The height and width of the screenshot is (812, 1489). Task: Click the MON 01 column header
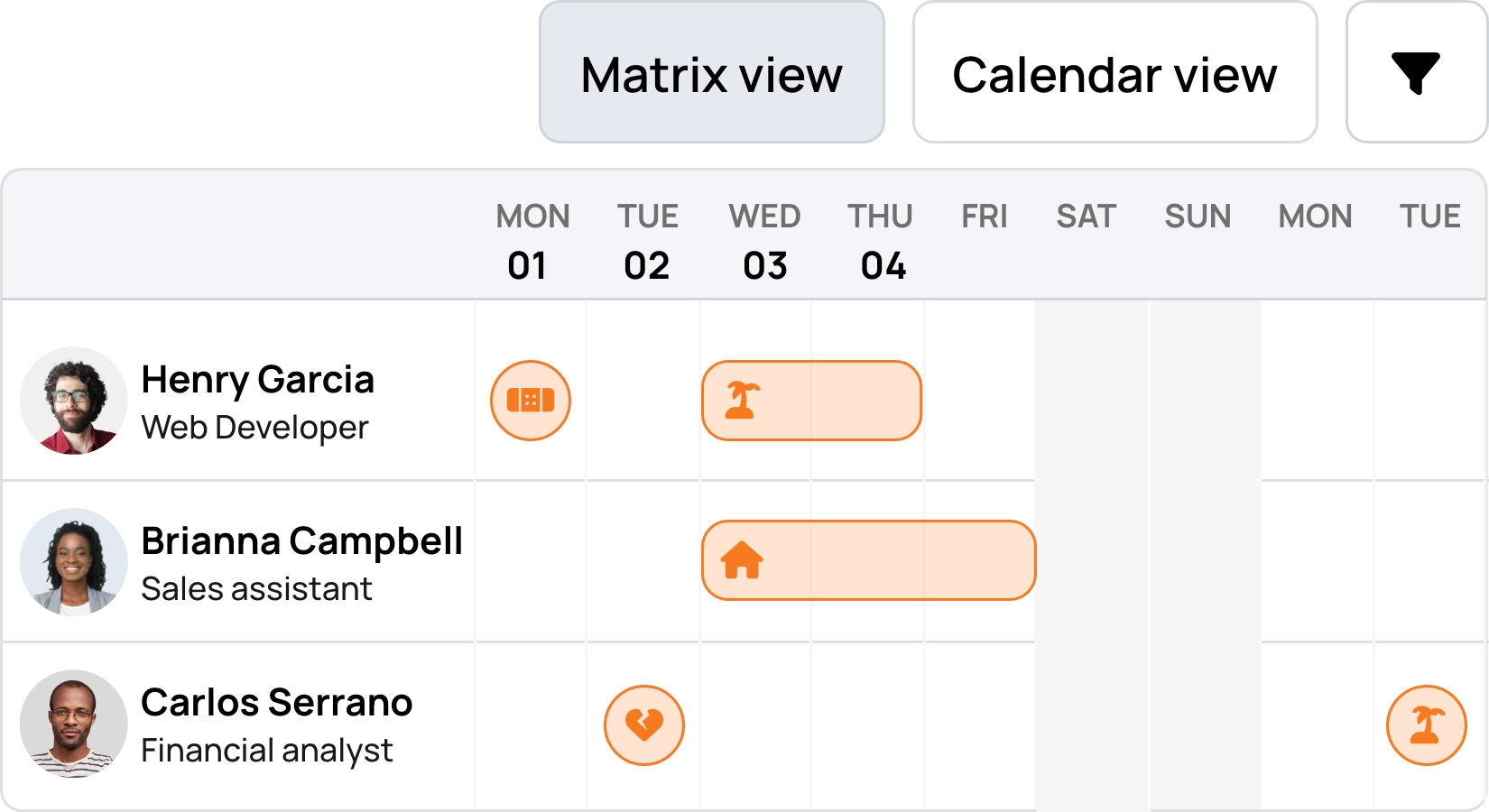(x=531, y=239)
